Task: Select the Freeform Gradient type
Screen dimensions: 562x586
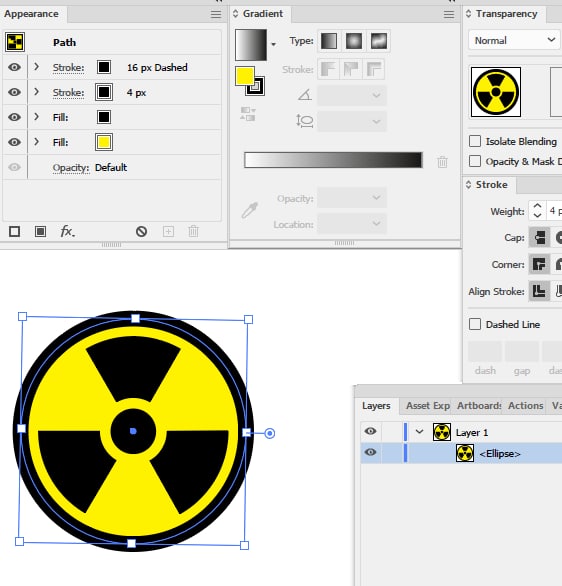Action: (379, 41)
